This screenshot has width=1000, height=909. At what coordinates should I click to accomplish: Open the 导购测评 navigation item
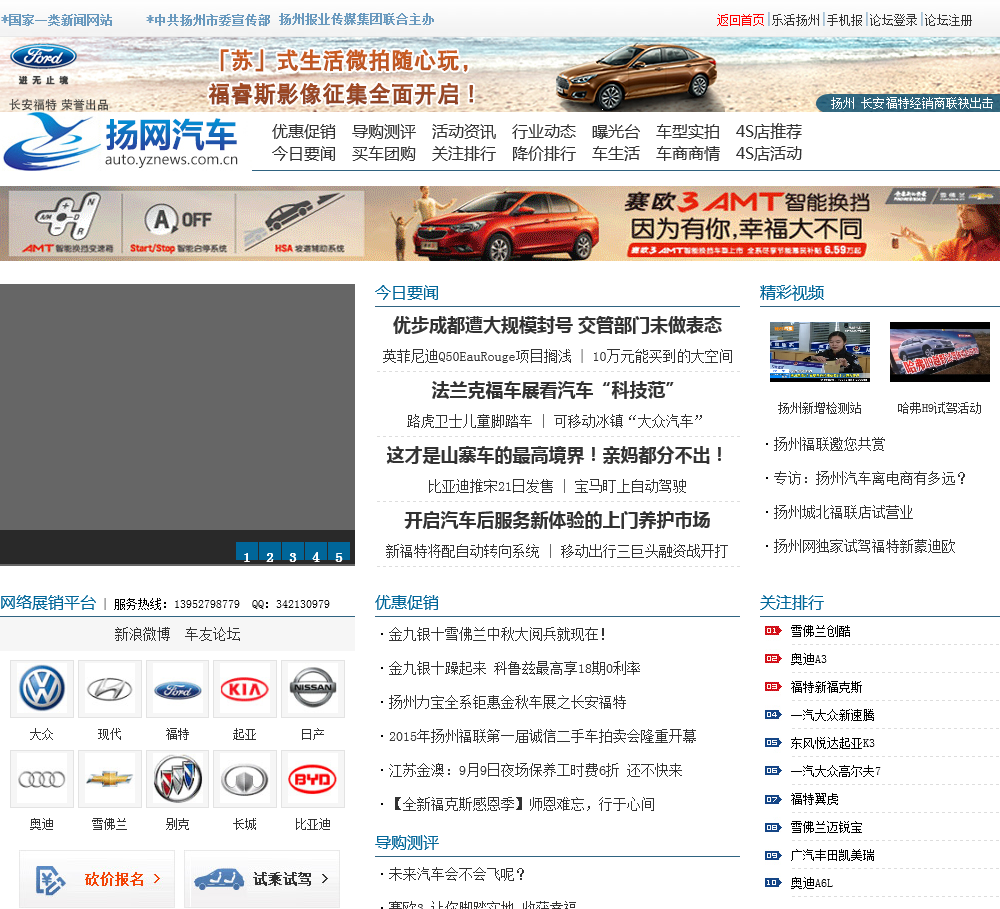[383, 131]
